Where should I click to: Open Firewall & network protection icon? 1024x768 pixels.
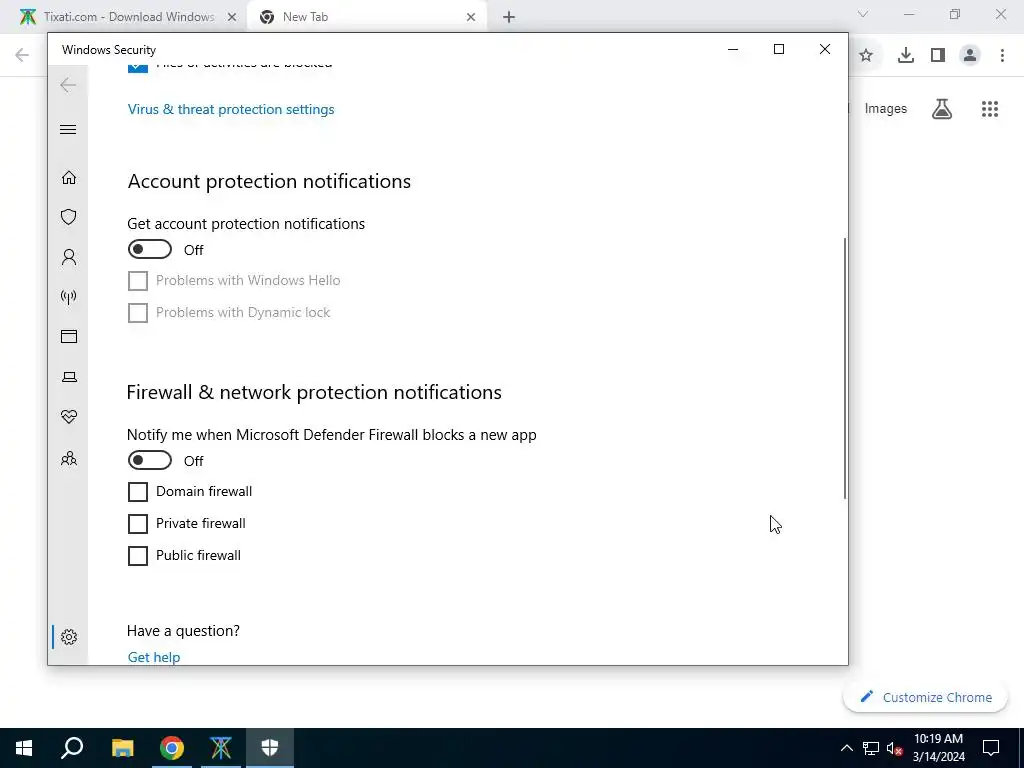69,297
